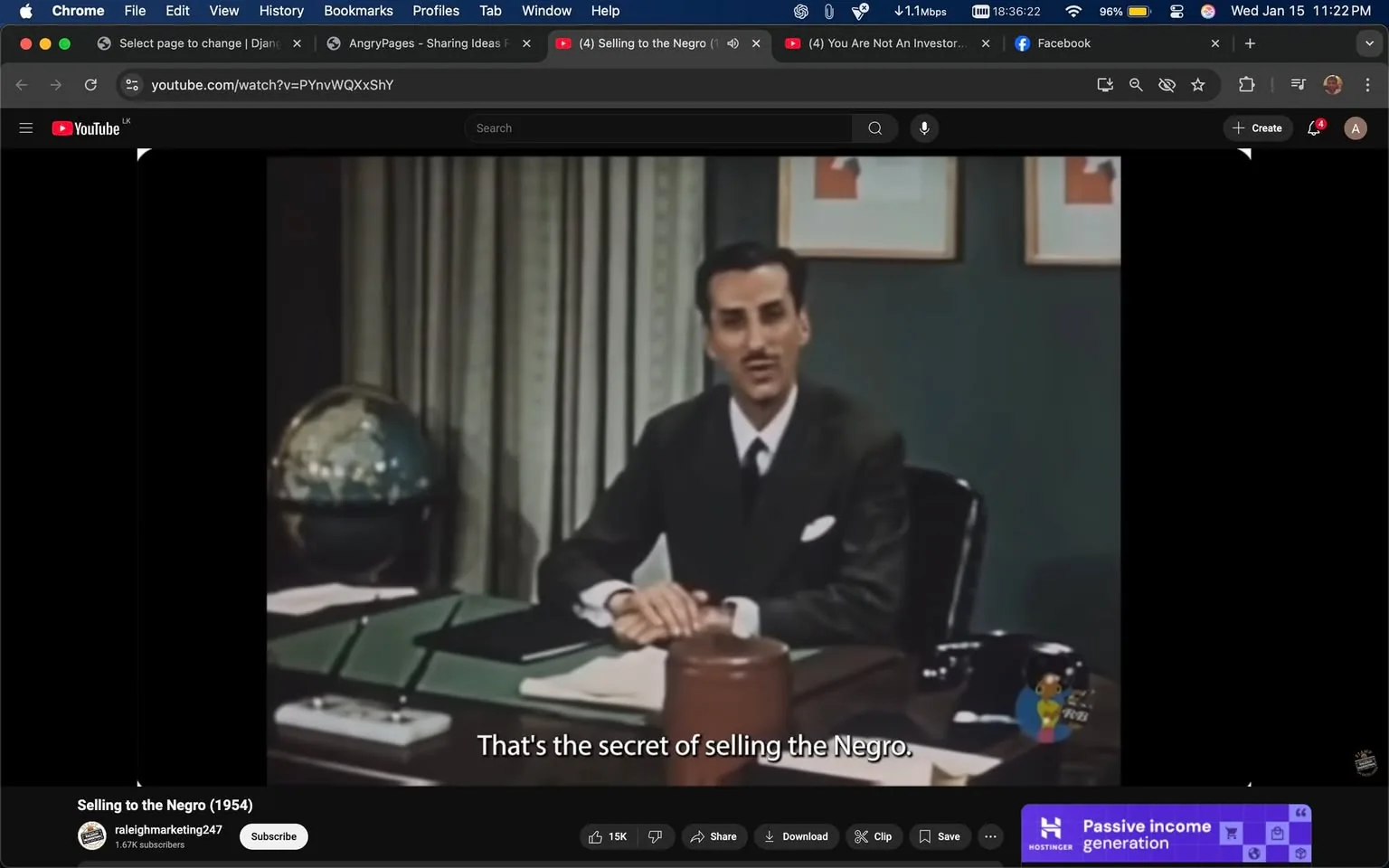Select the Clip tool for this video
Screen dimensions: 1389x868
pos(874,836)
